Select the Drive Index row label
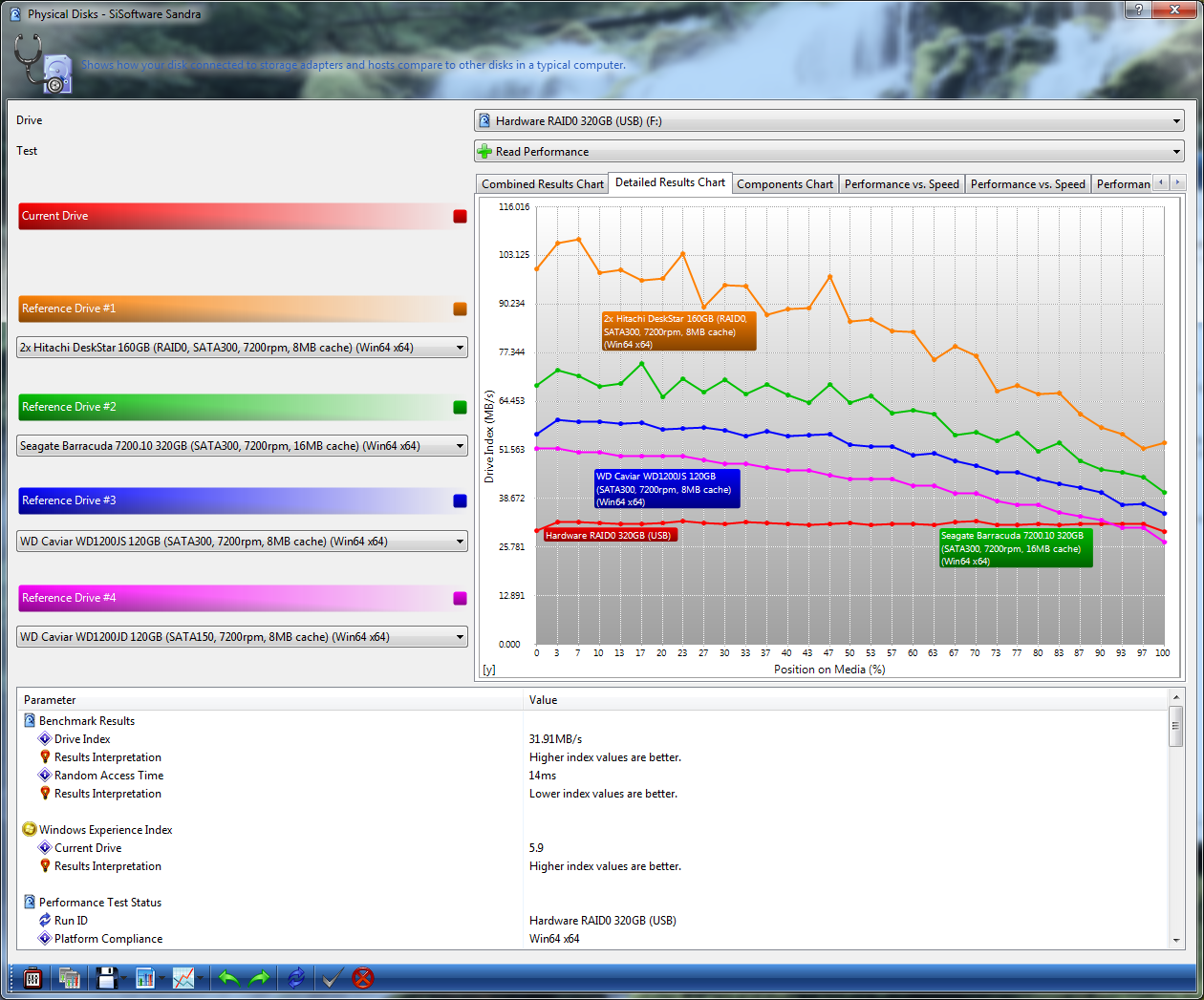 (82, 739)
